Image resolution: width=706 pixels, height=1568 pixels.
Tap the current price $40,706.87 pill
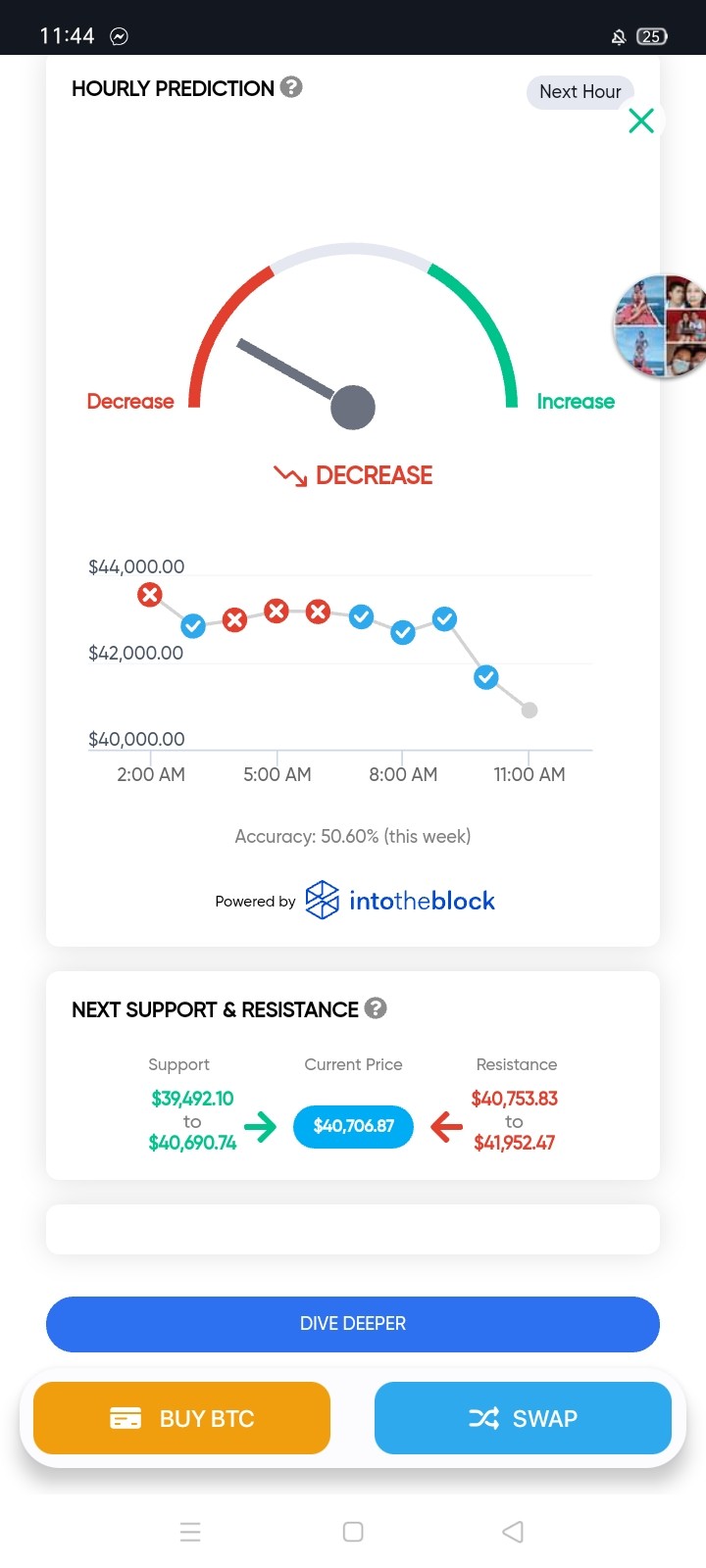click(x=353, y=1126)
